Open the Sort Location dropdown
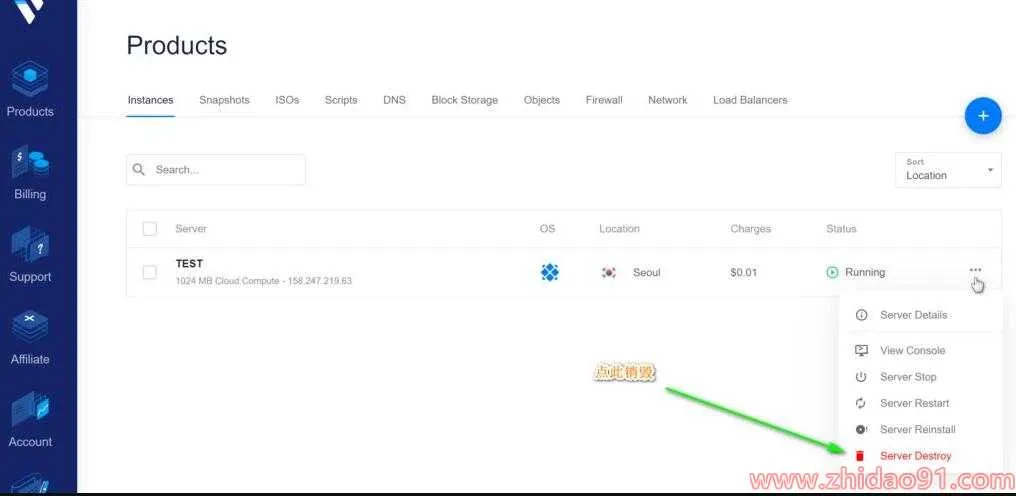Screen dimensions: 1016x496 948,170
